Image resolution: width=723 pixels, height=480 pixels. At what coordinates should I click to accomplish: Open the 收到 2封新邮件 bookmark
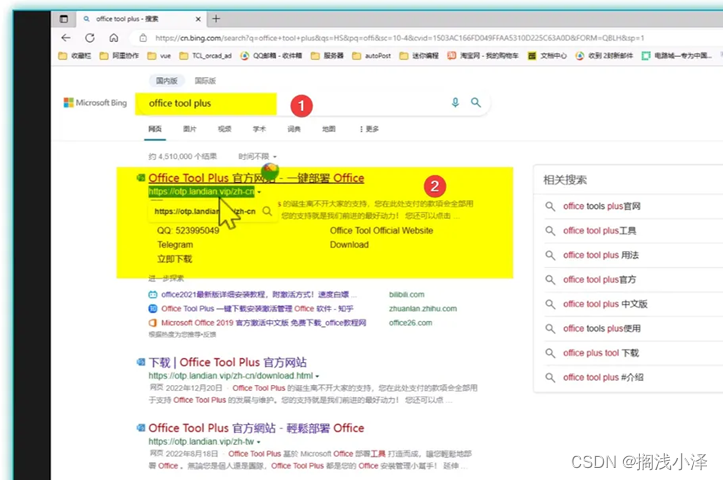click(x=604, y=56)
